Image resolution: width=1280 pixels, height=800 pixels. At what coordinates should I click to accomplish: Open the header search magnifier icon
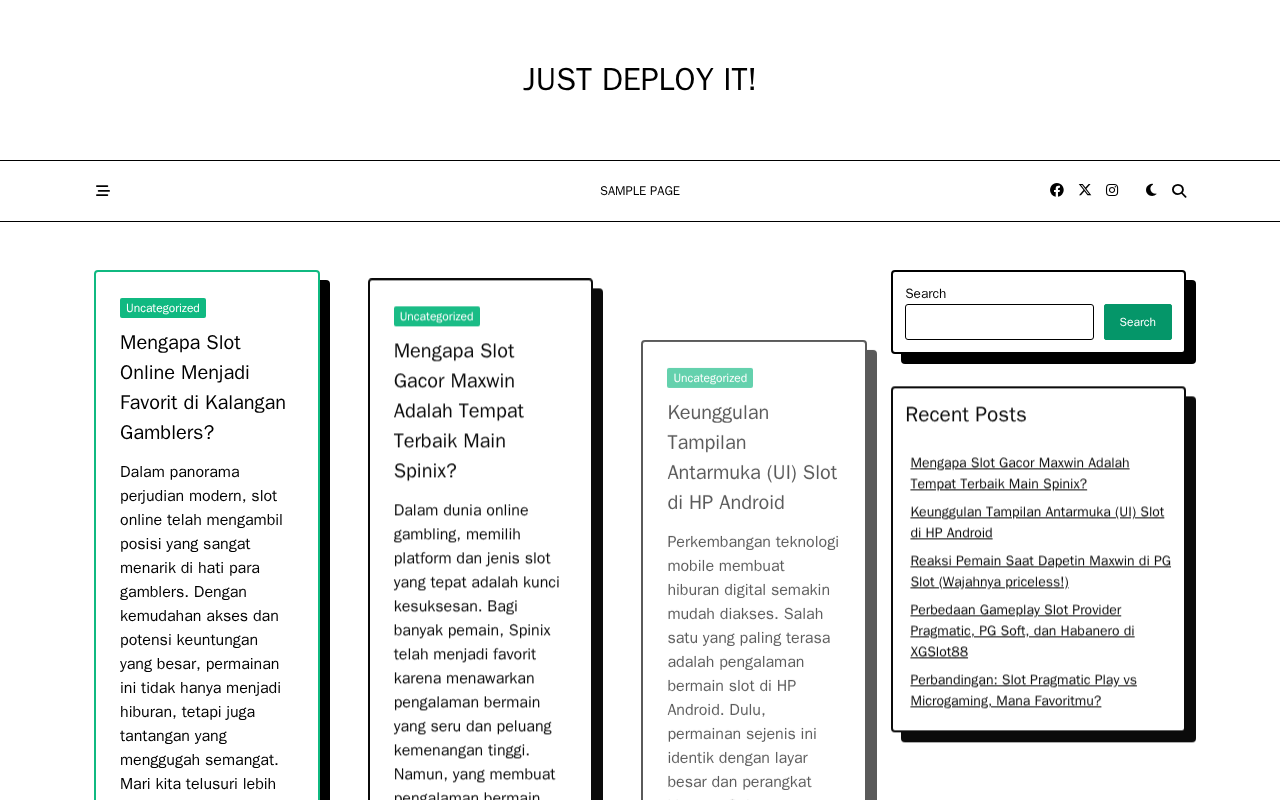tap(1179, 191)
